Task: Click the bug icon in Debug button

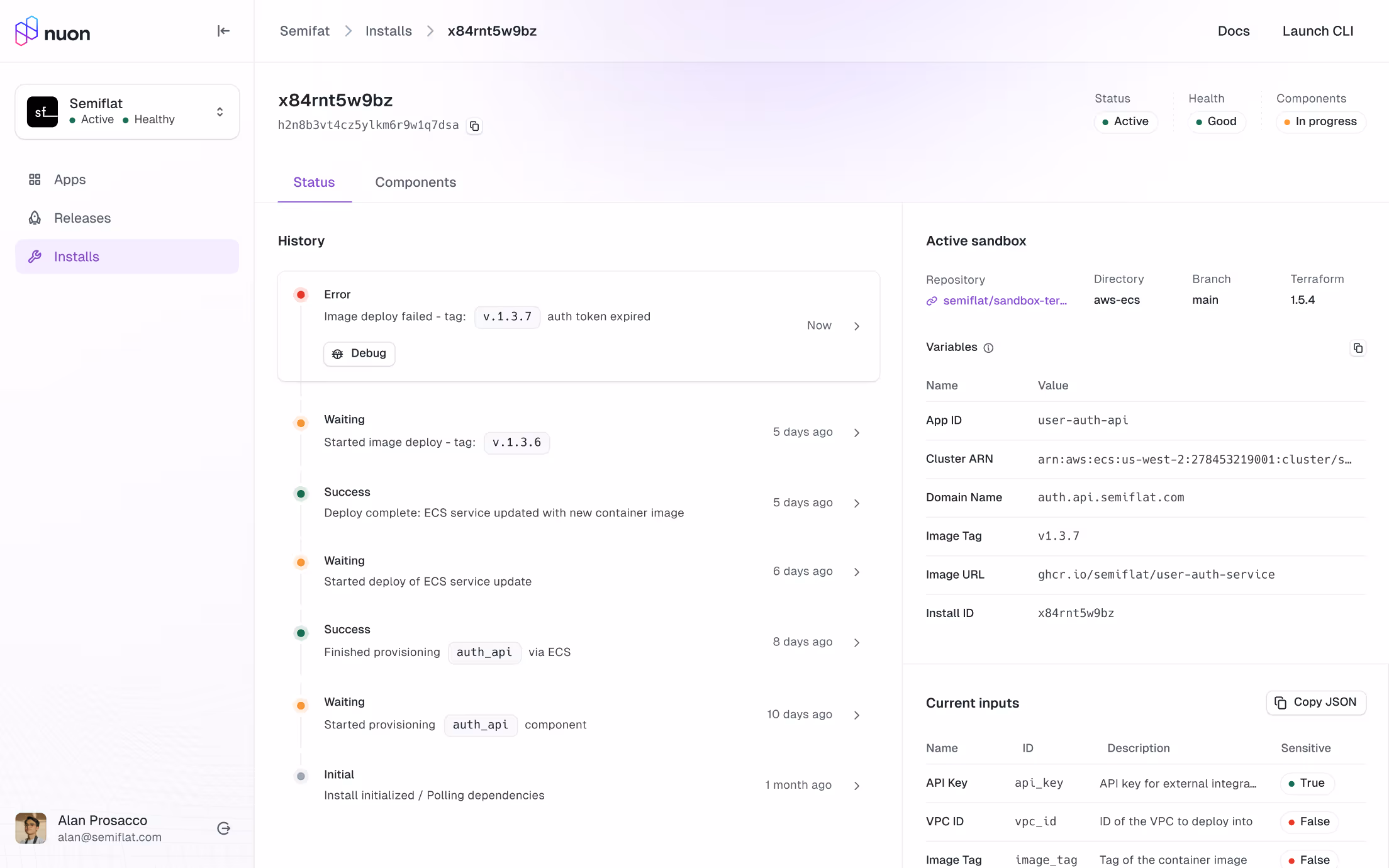Action: pos(338,353)
